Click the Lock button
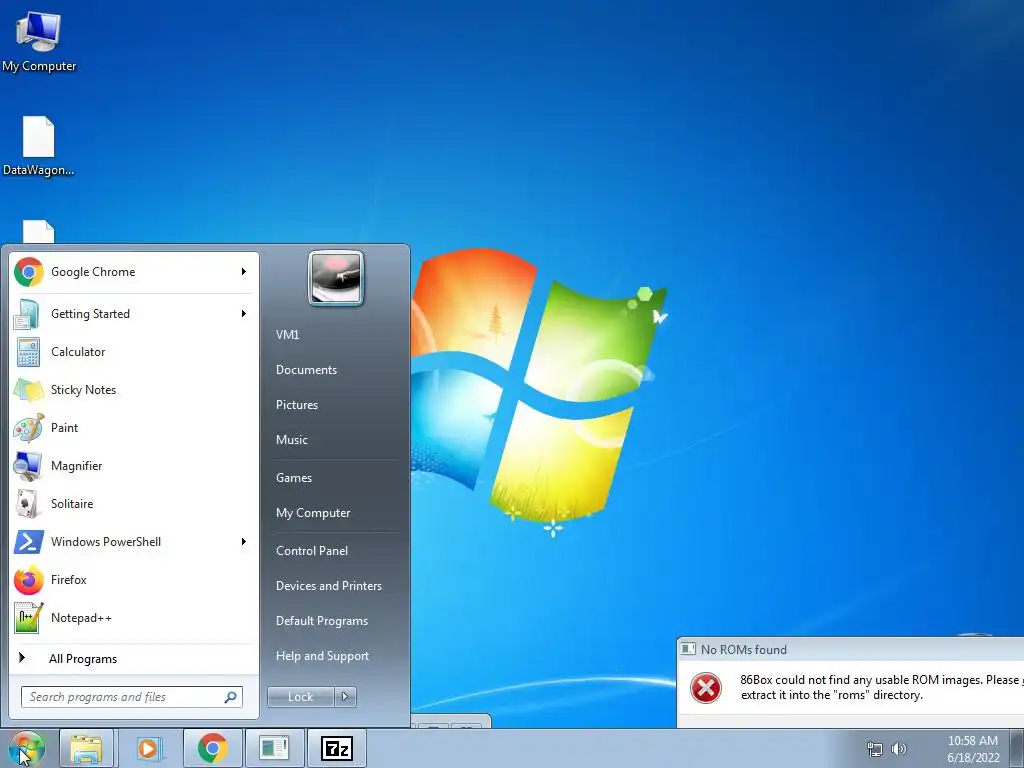Screen dimensions: 1024x768 300,697
